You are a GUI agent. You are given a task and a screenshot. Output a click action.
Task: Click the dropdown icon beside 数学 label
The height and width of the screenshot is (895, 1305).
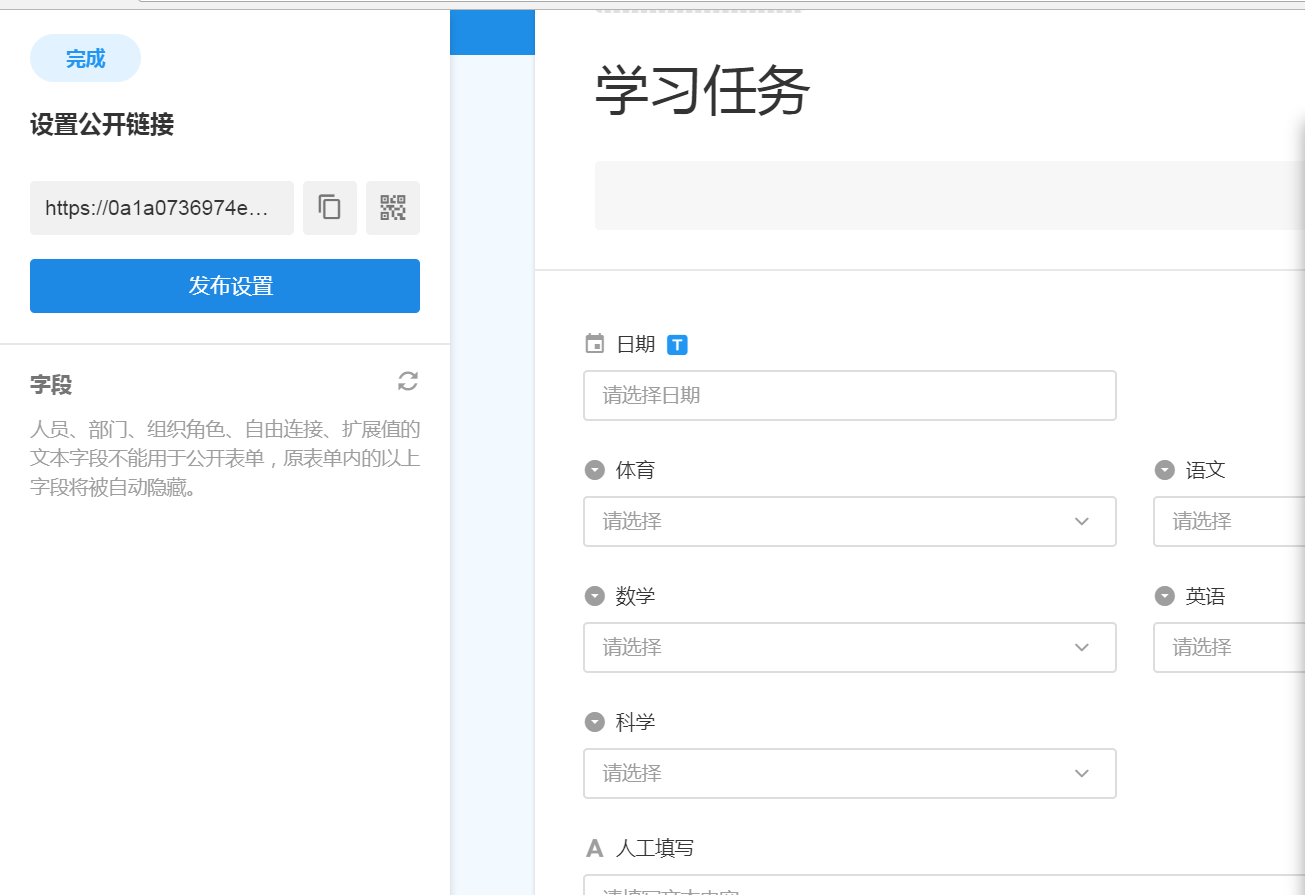(595, 596)
